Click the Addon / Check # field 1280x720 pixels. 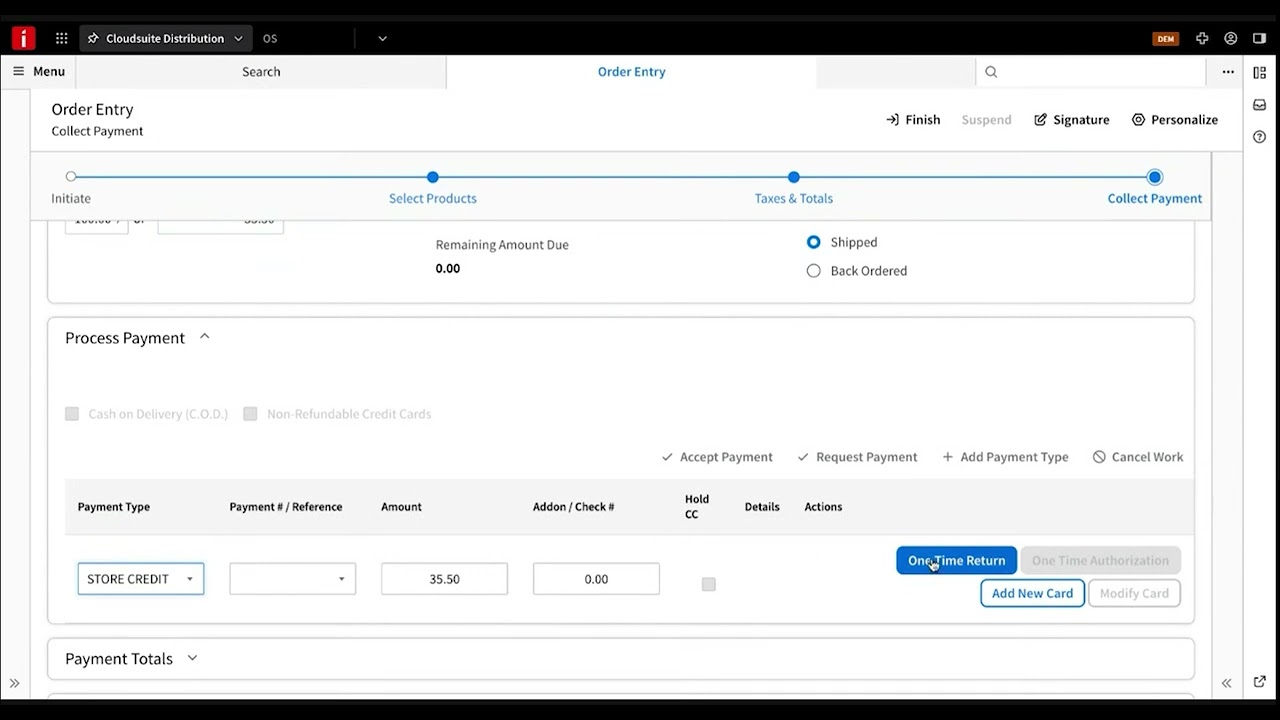coord(596,579)
